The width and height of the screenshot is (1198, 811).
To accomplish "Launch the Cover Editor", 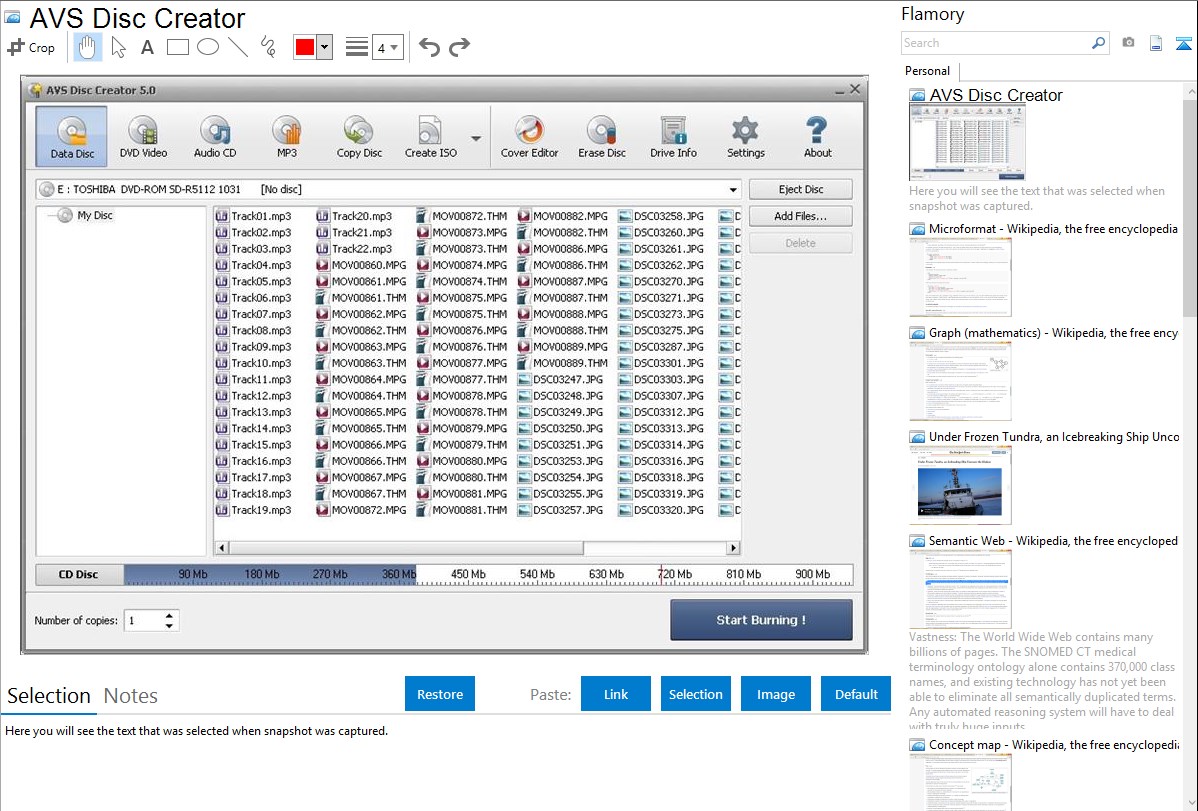I will pyautogui.click(x=529, y=136).
